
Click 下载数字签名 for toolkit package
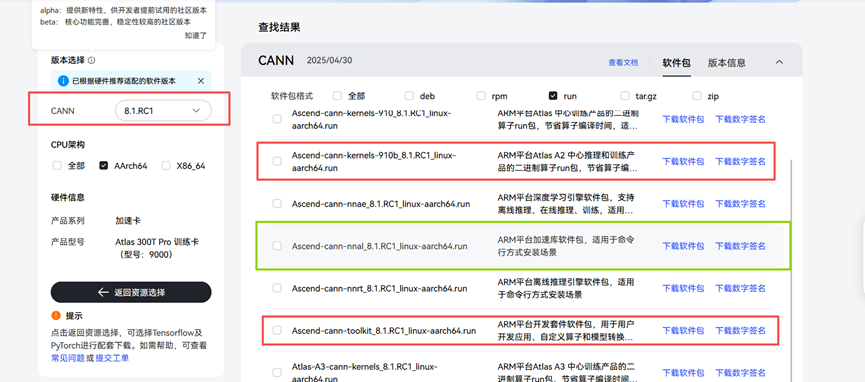[740, 331]
